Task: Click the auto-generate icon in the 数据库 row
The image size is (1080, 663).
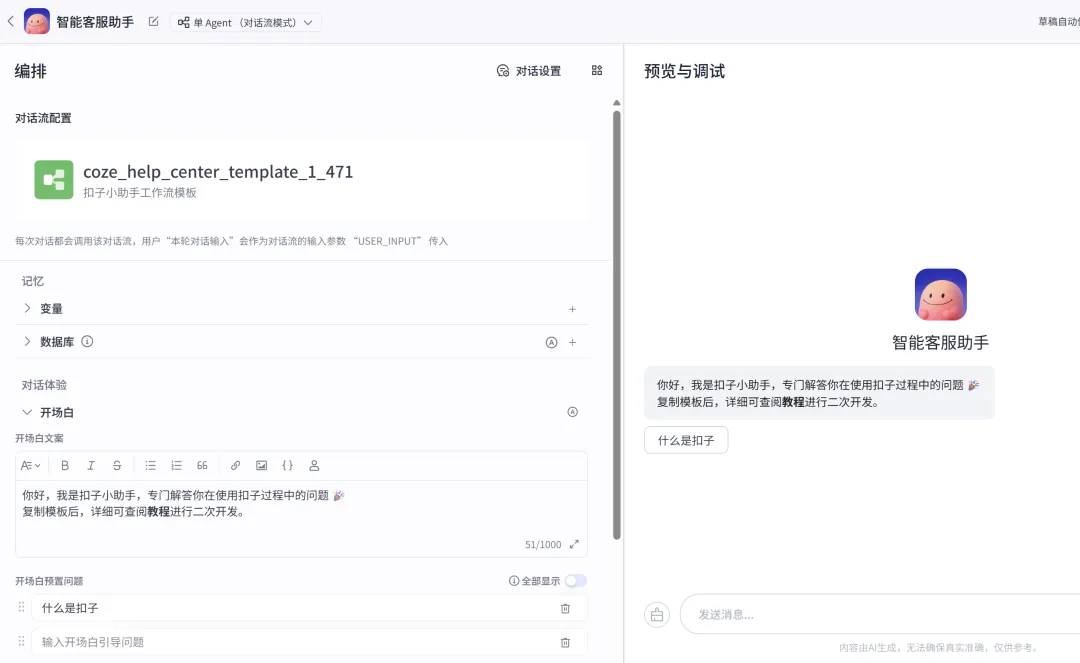Action: tap(551, 342)
